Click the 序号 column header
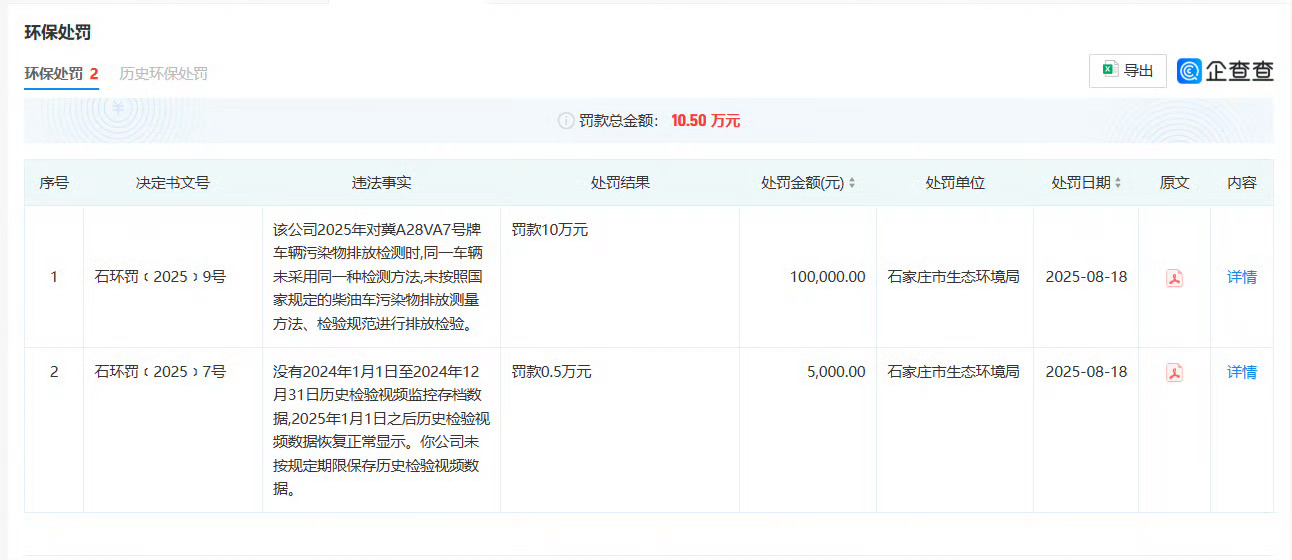This screenshot has width=1292, height=560. coord(54,183)
